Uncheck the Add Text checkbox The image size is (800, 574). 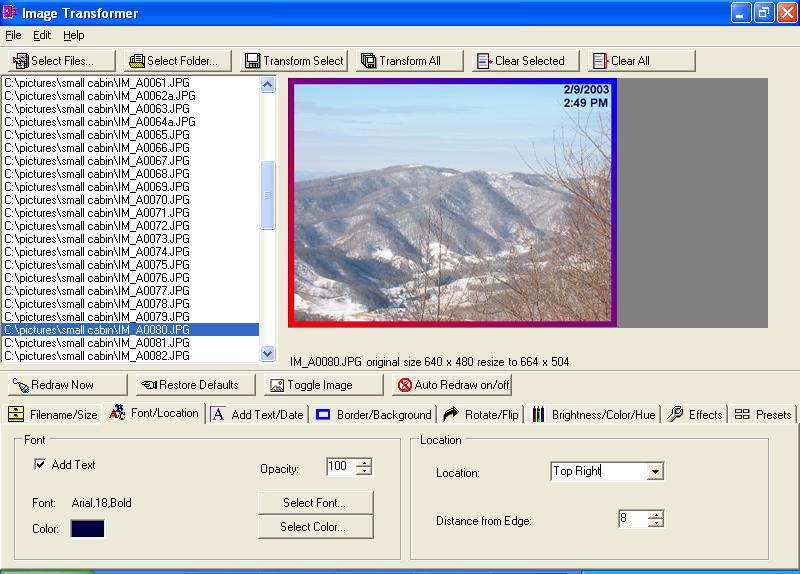[40, 464]
